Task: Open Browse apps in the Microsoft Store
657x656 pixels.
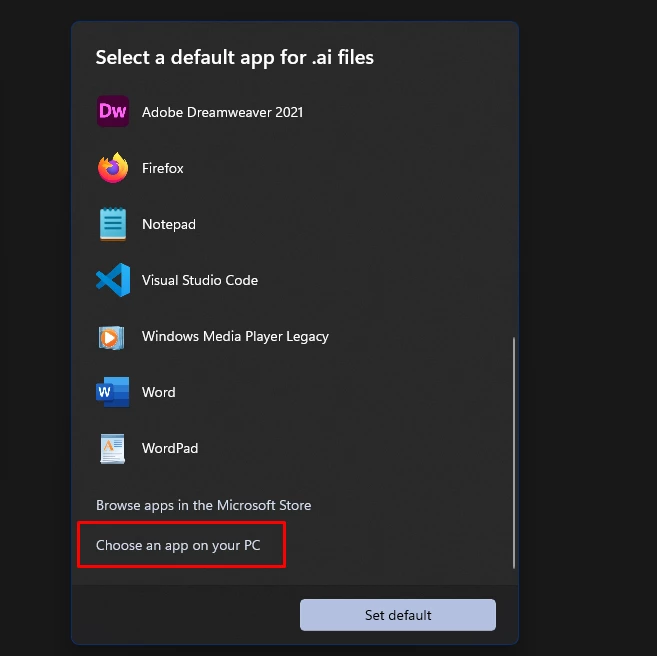Action: pyautogui.click(x=203, y=505)
